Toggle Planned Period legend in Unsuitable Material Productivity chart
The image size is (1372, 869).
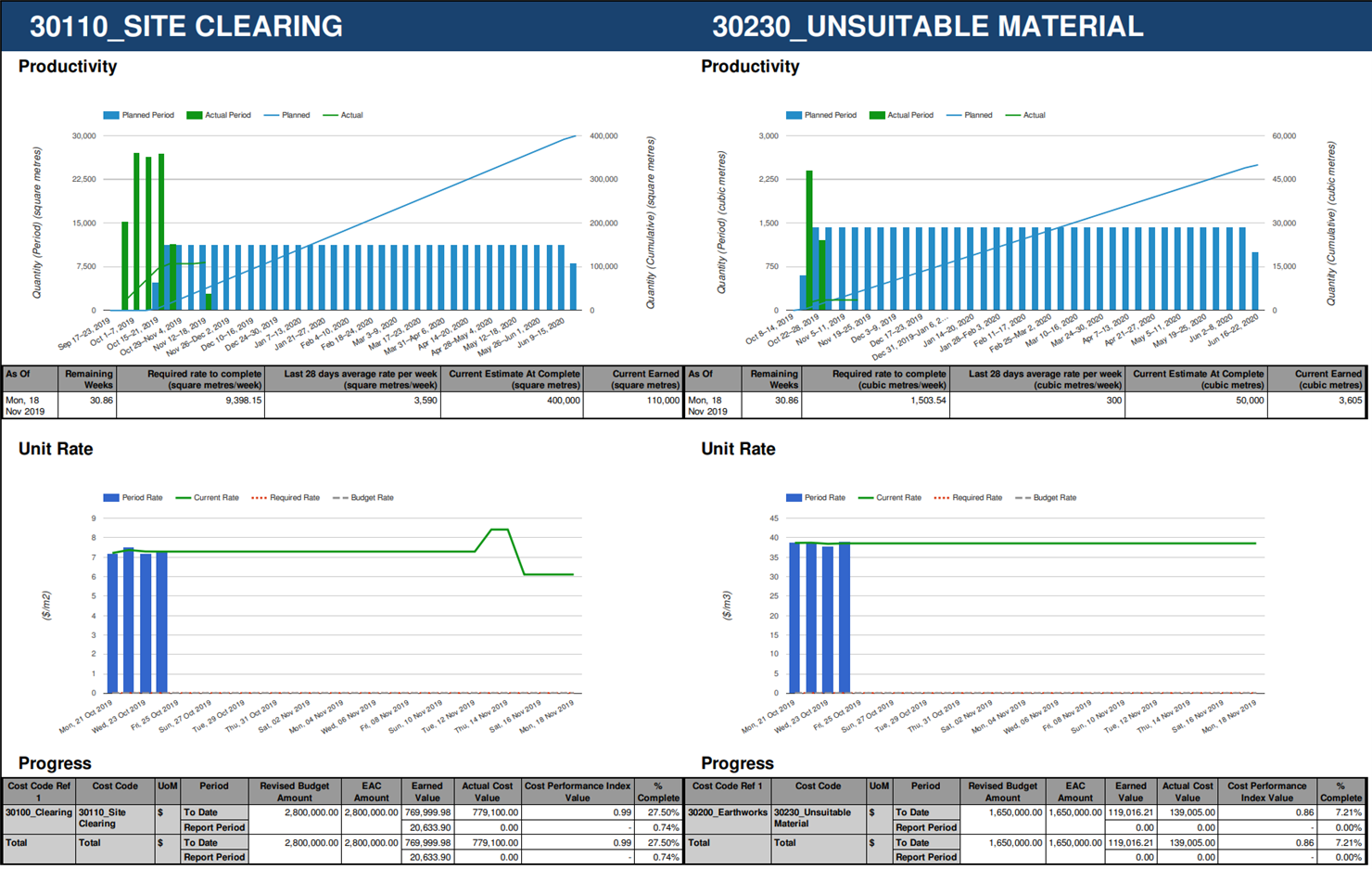[821, 115]
